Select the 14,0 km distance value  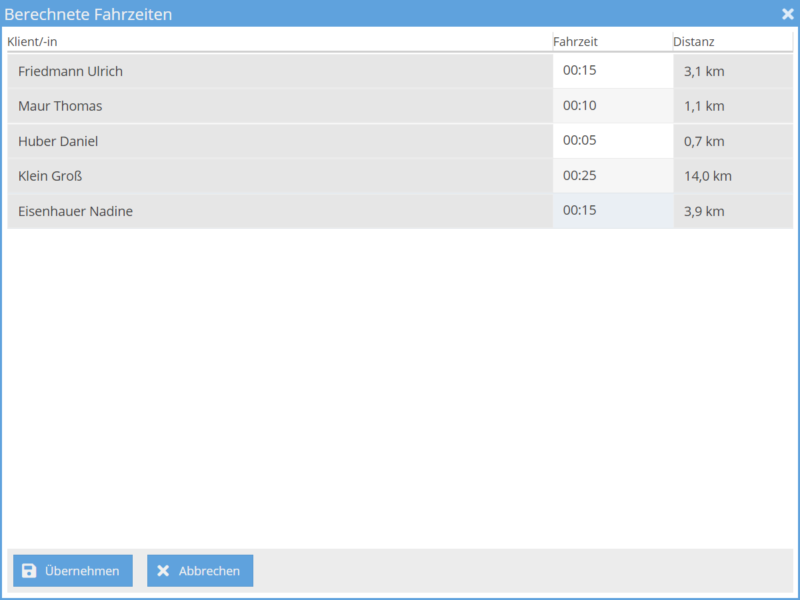tap(708, 177)
